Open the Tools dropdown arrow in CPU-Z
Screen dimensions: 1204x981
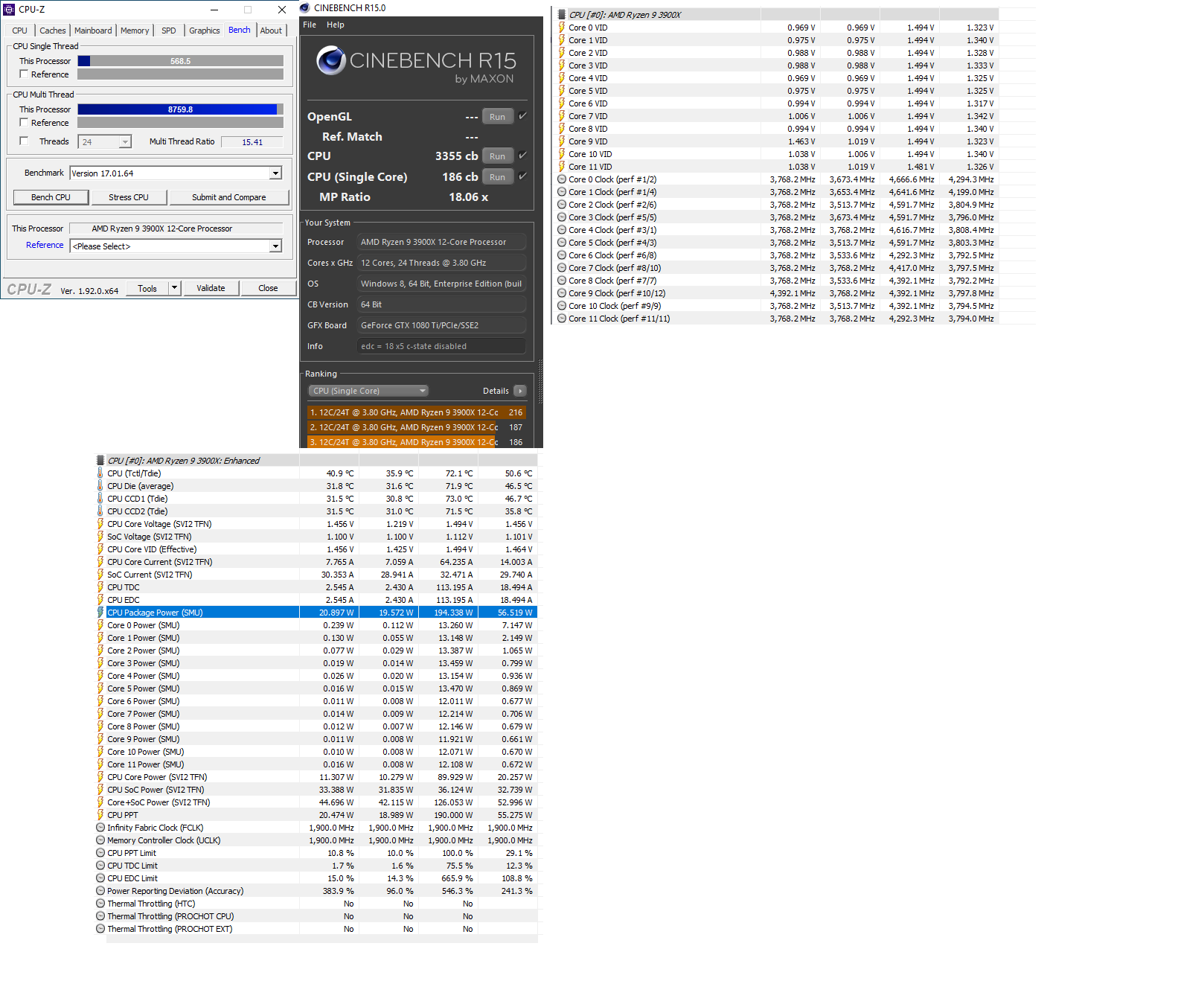coord(174,287)
